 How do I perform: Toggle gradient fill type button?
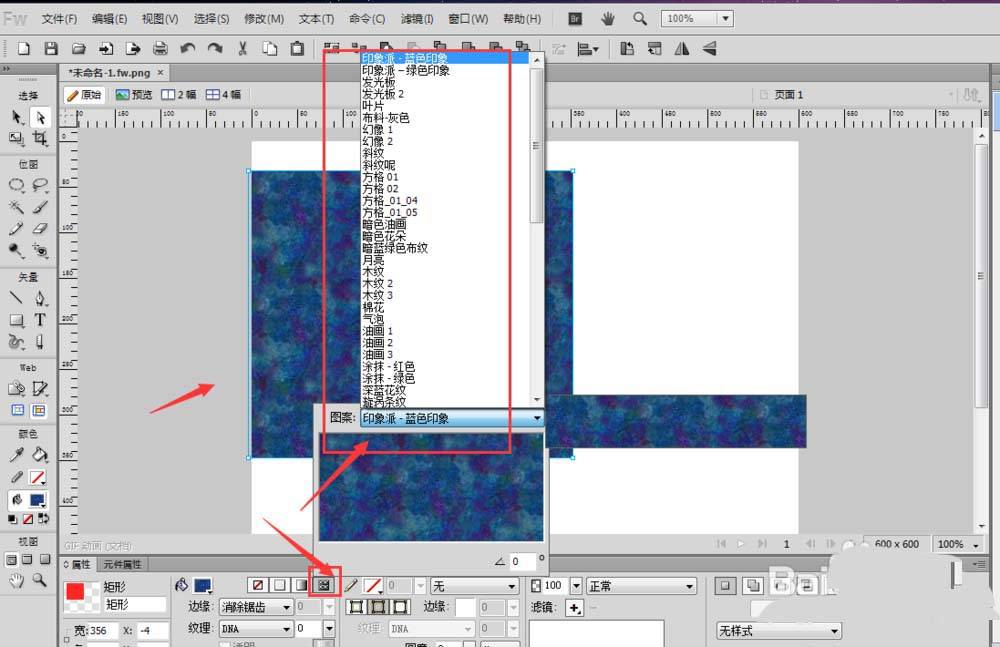(301, 584)
